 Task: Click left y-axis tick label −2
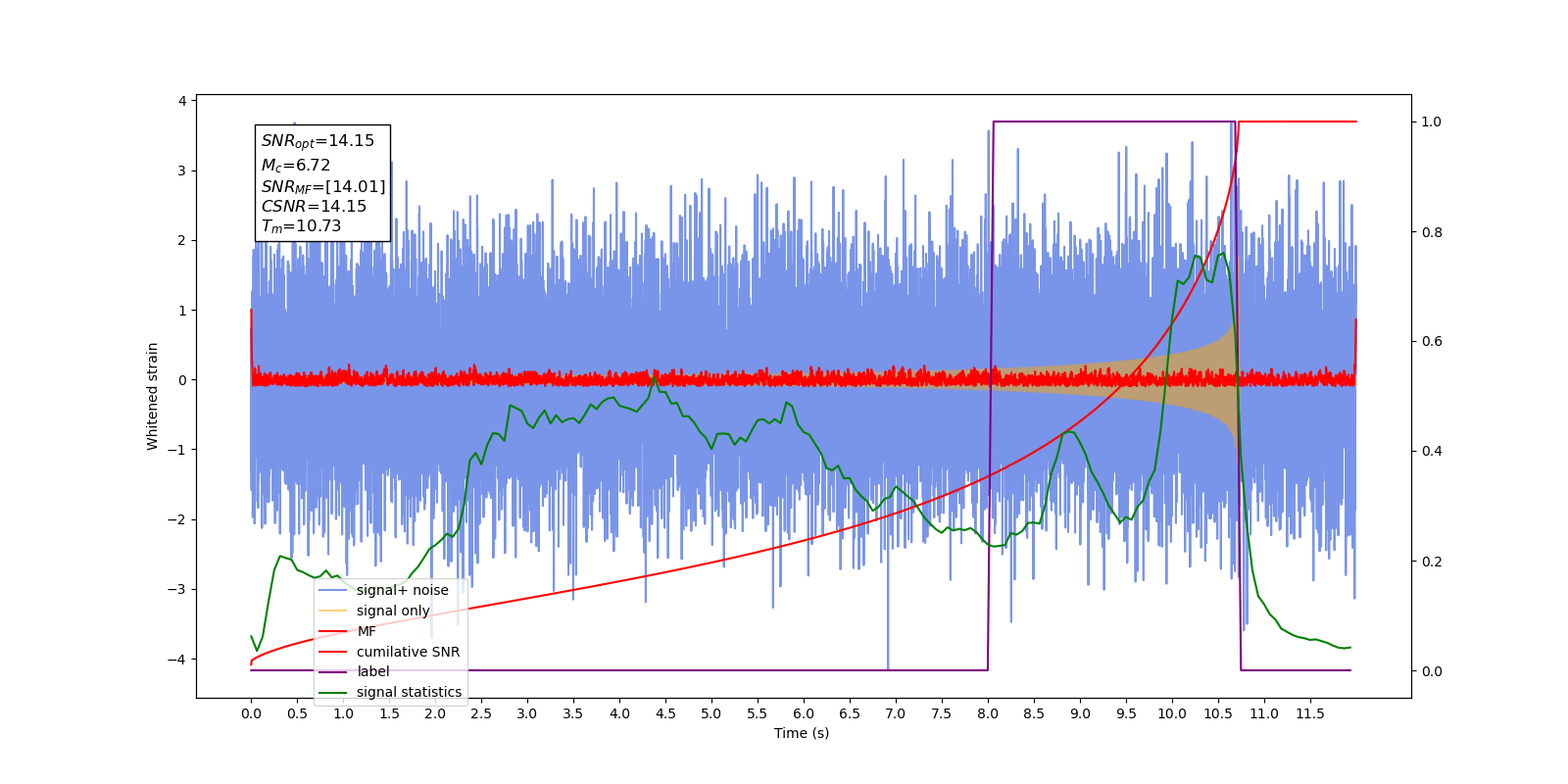click(177, 519)
